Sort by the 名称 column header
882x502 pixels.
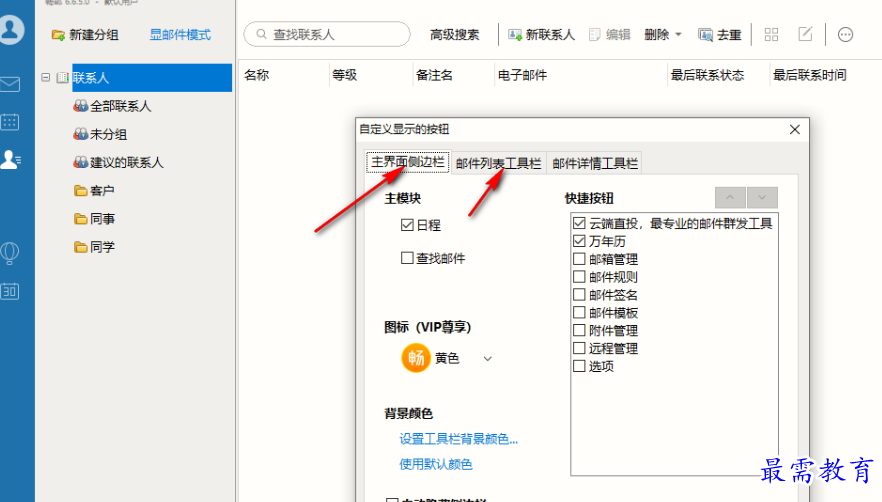tap(256, 75)
